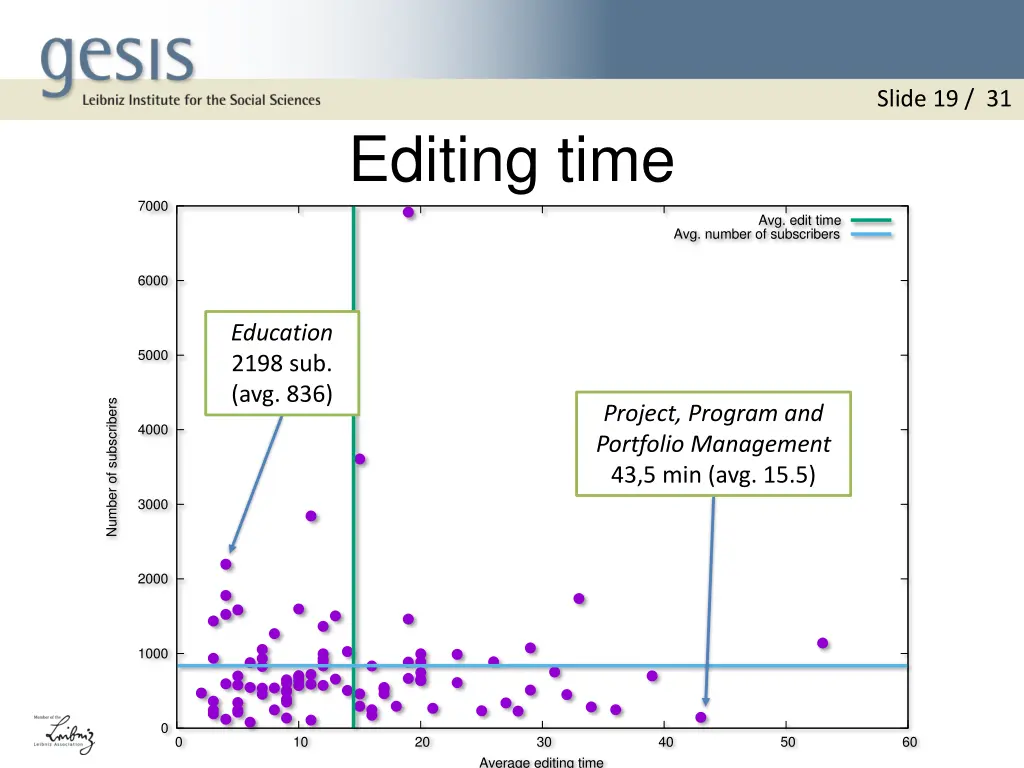1024x768 pixels.
Task: Click the Education annotation box
Action: coord(282,363)
